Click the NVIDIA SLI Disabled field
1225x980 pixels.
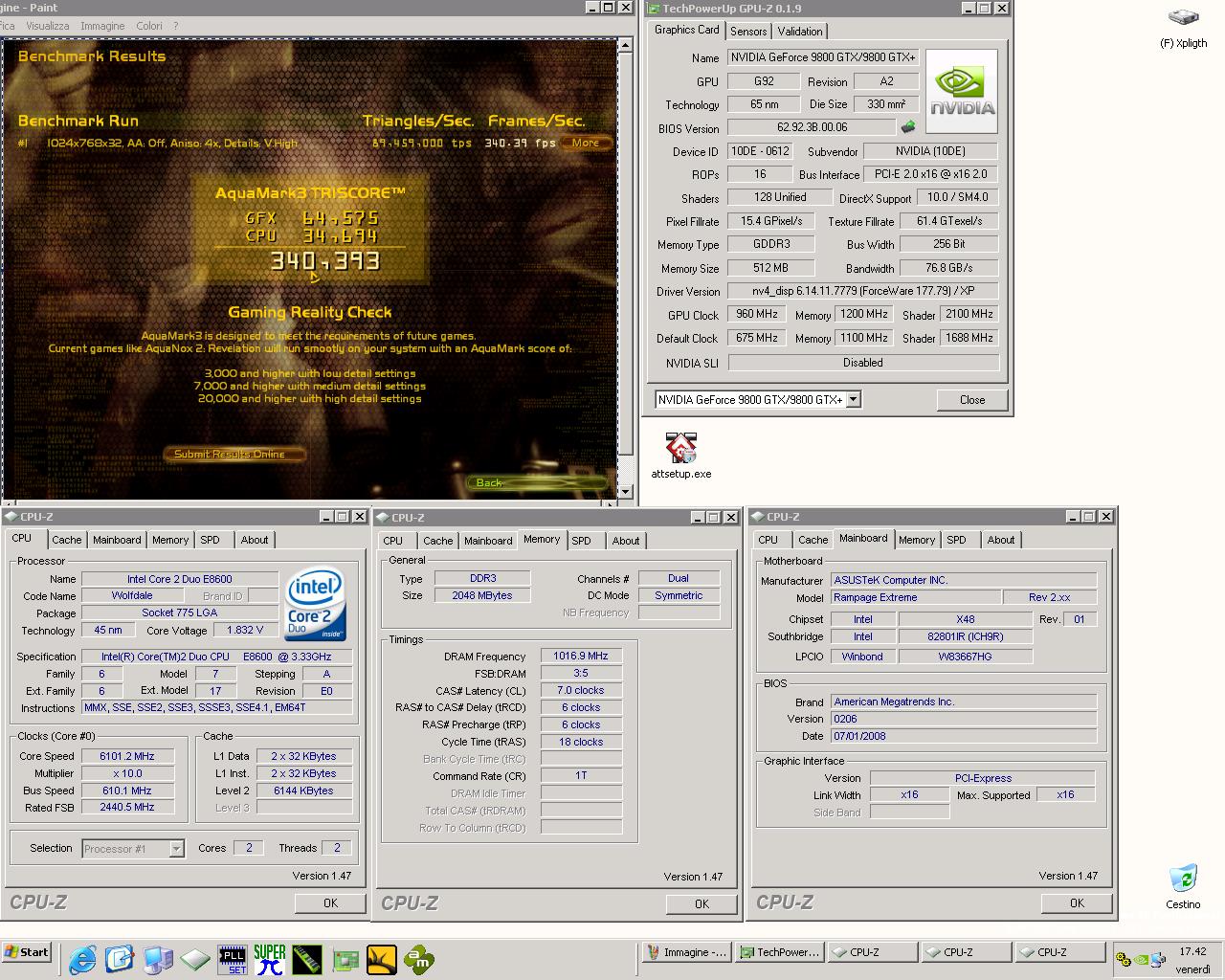tap(863, 363)
